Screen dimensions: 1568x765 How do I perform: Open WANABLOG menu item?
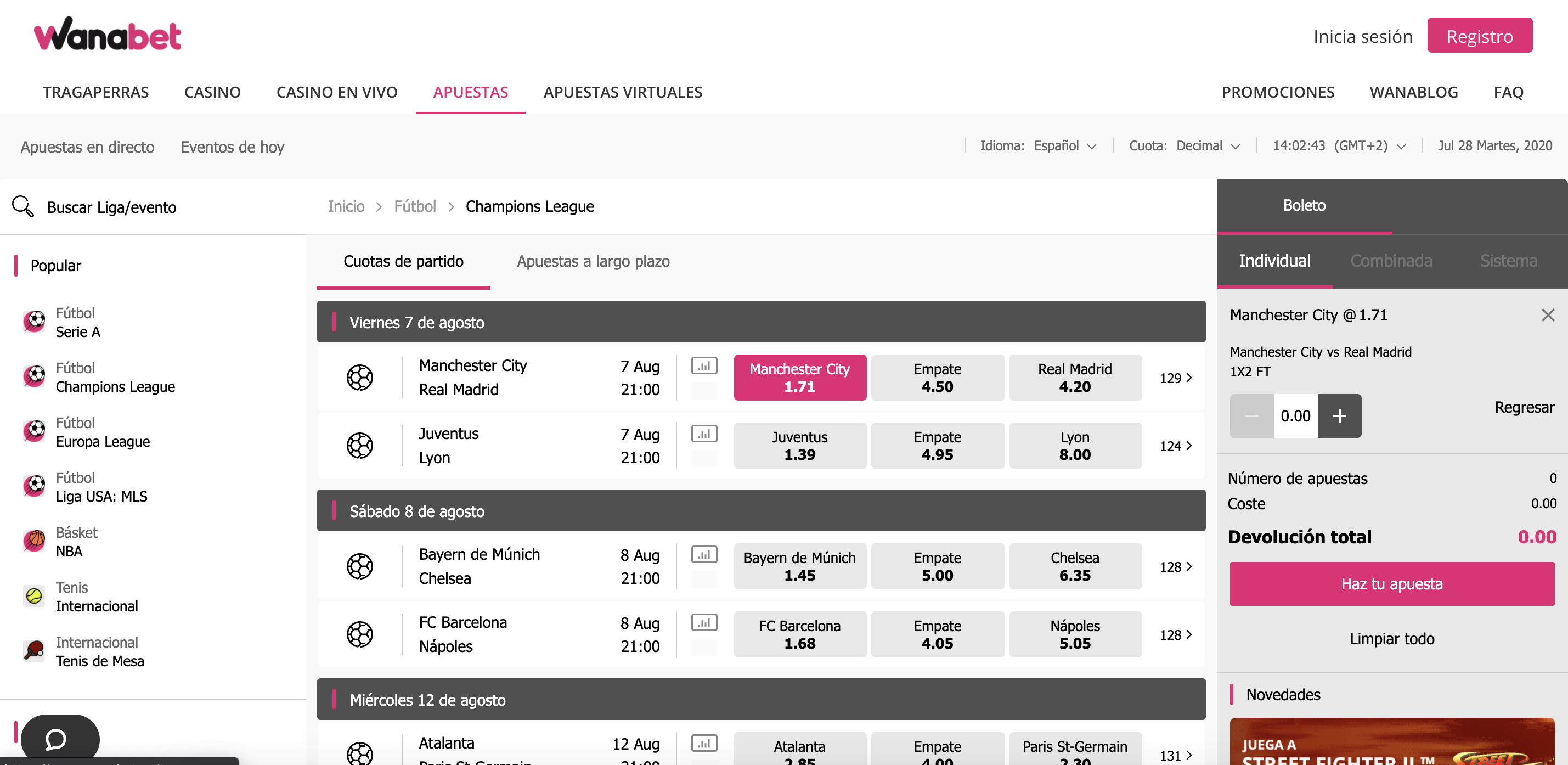point(1413,93)
